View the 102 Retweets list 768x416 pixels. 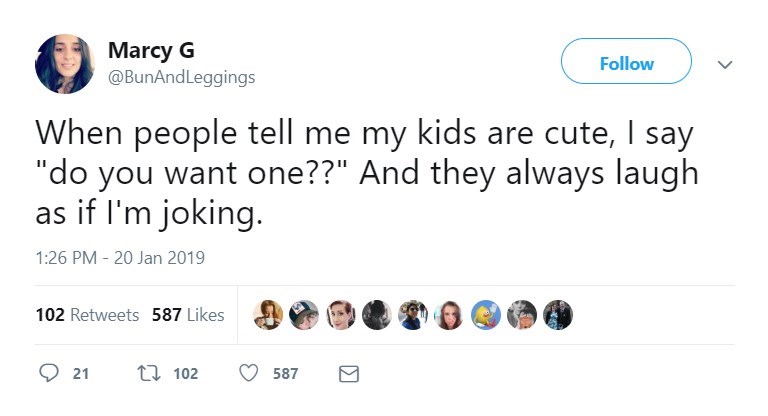point(87,314)
